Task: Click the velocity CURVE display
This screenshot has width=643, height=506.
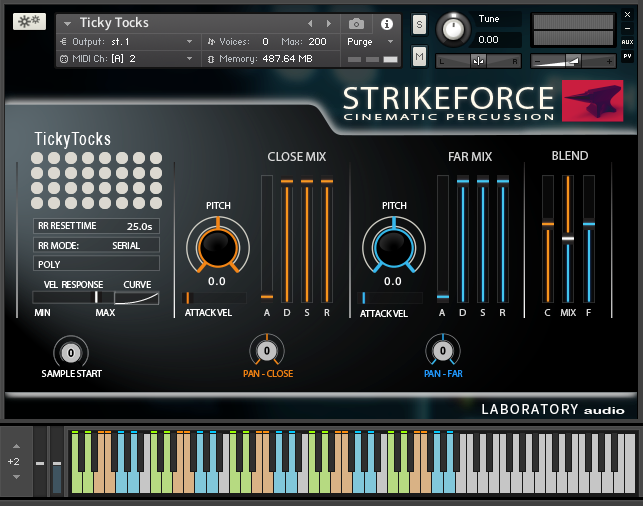Action: 137,298
